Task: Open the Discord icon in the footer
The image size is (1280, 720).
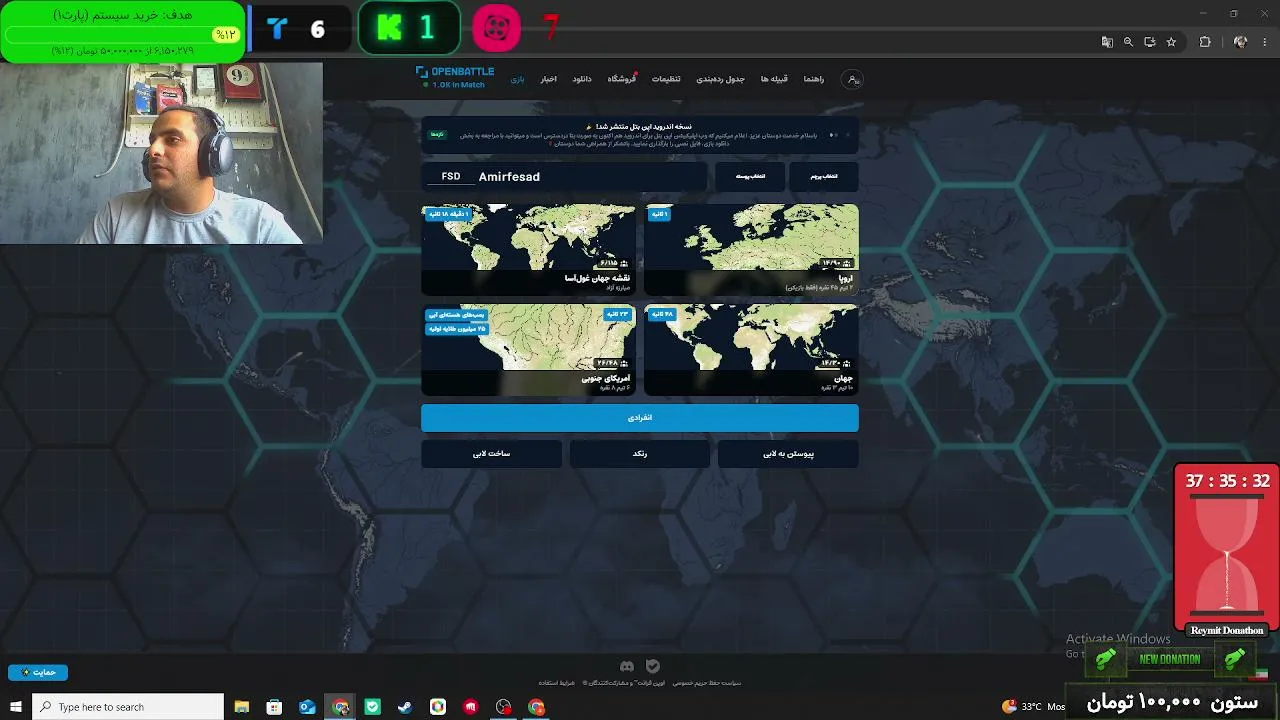Action: pyautogui.click(x=627, y=666)
